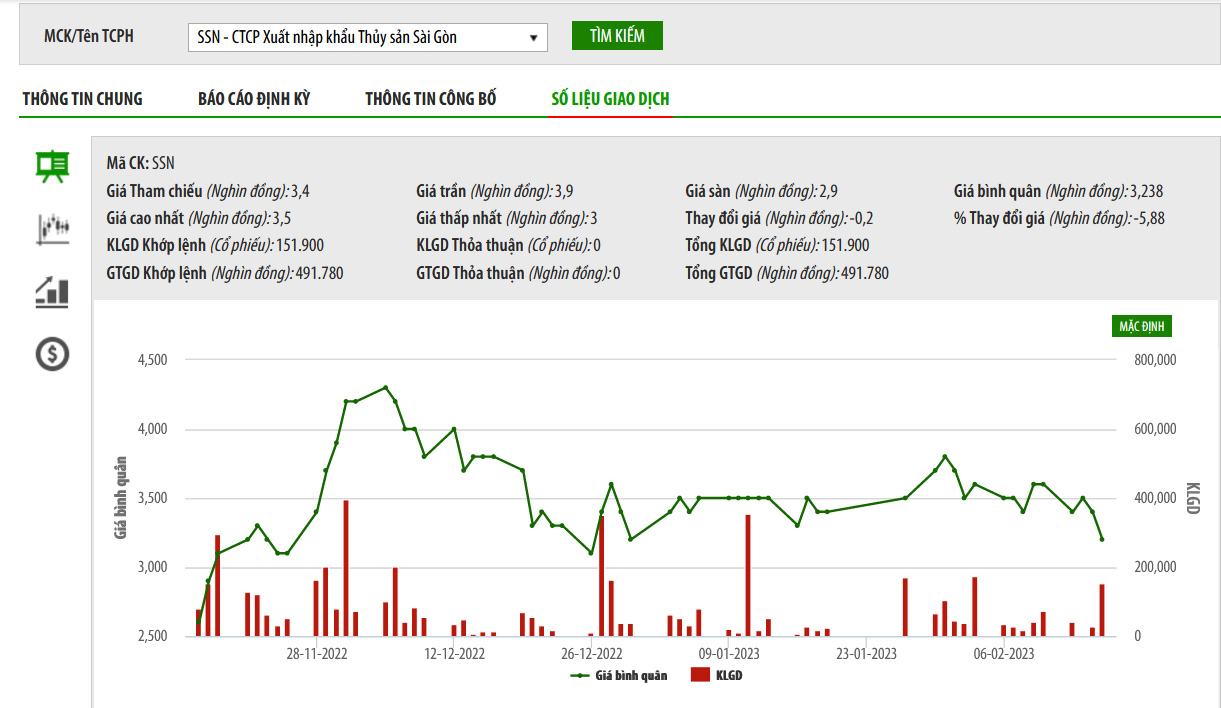Click the tall volume bar above 26-12-2022

pyautogui.click(x=601, y=576)
